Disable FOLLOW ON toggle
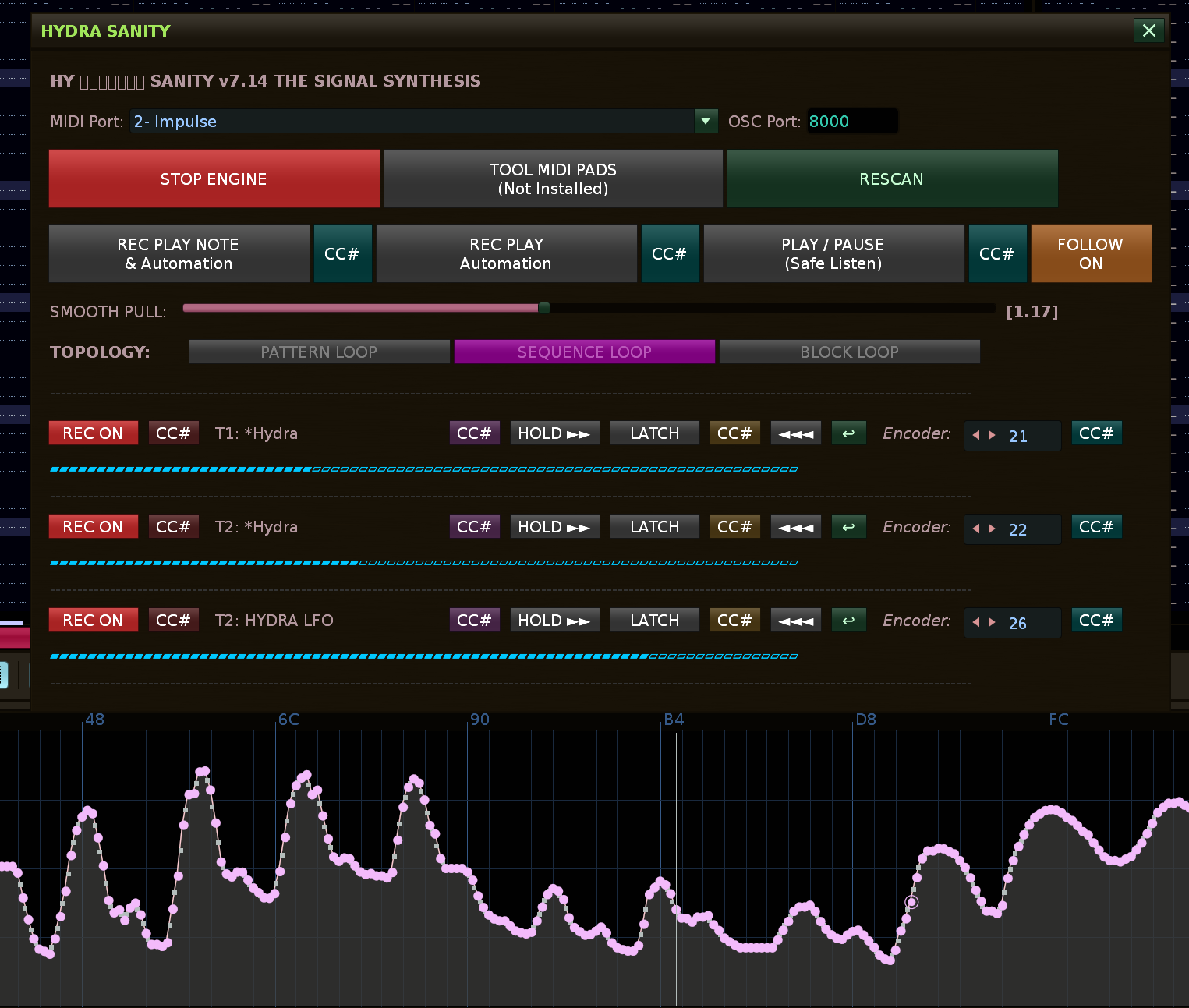Viewport: 1189px width, 1008px height. tap(1090, 254)
